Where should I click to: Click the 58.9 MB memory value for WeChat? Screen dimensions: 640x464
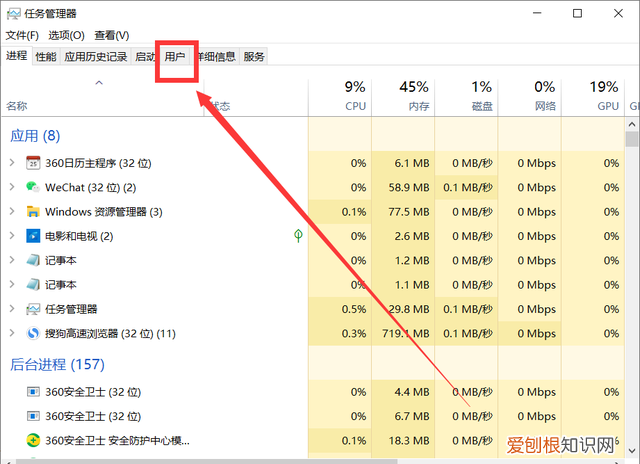[x=409, y=187]
